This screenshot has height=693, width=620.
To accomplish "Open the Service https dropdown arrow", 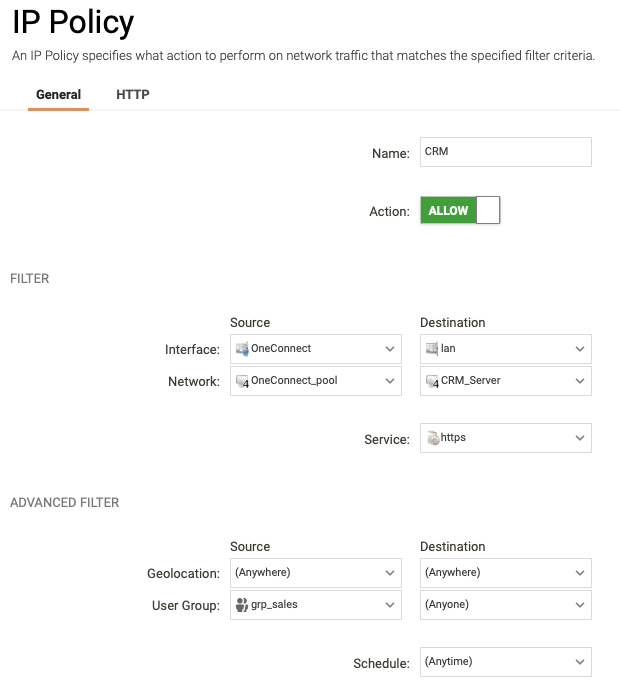I will 580,438.
